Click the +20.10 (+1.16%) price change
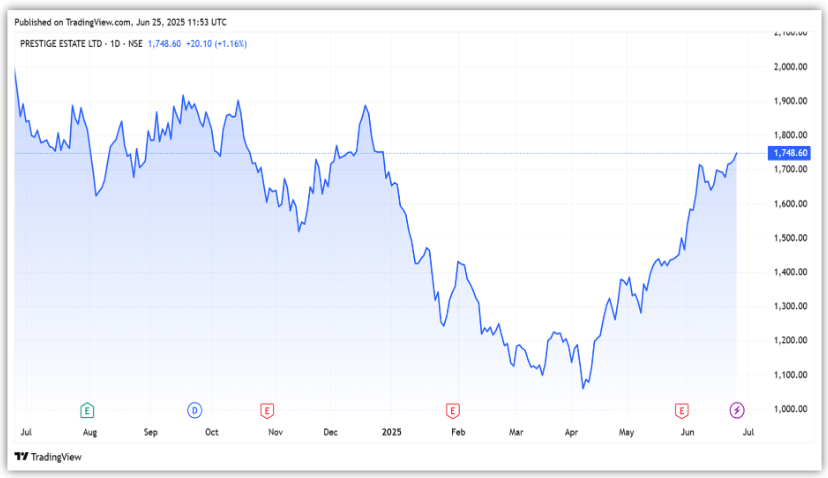828x478 pixels. (x=218, y=44)
